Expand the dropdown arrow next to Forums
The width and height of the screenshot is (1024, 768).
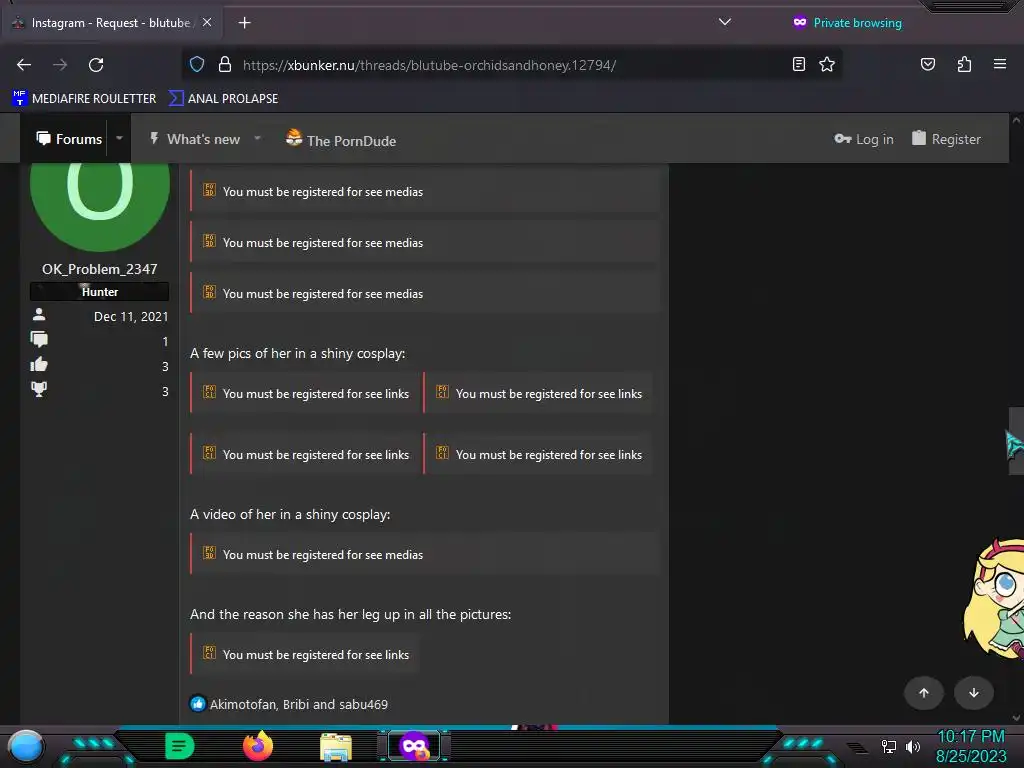119,138
